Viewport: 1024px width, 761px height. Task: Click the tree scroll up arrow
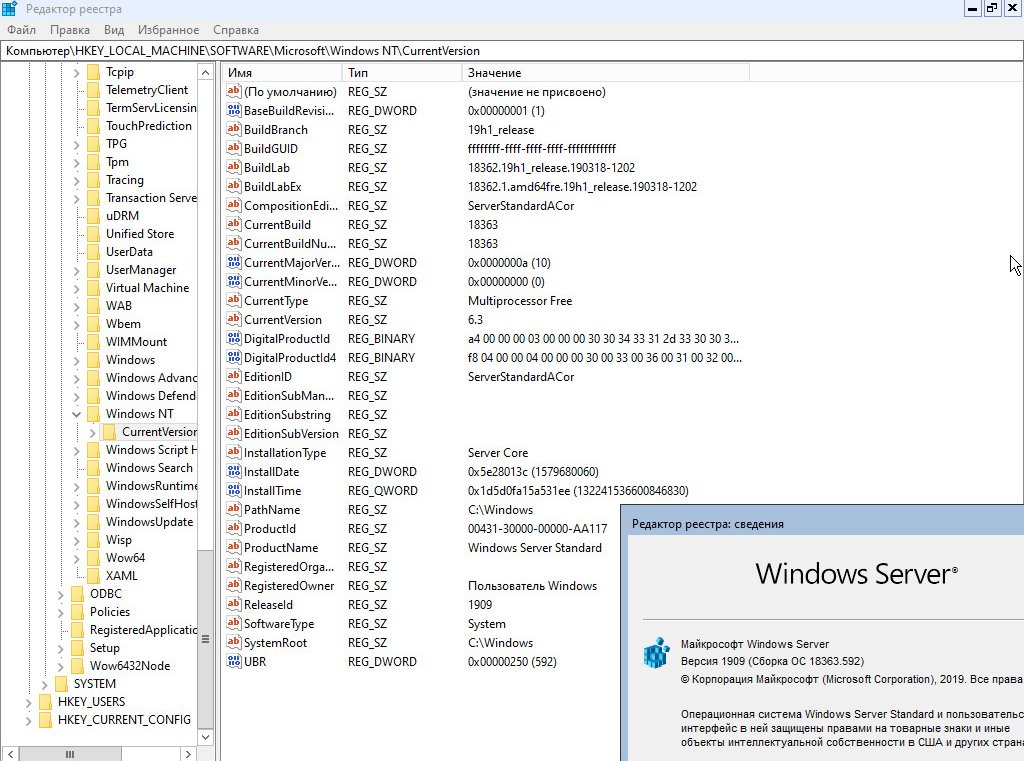pyautogui.click(x=205, y=73)
